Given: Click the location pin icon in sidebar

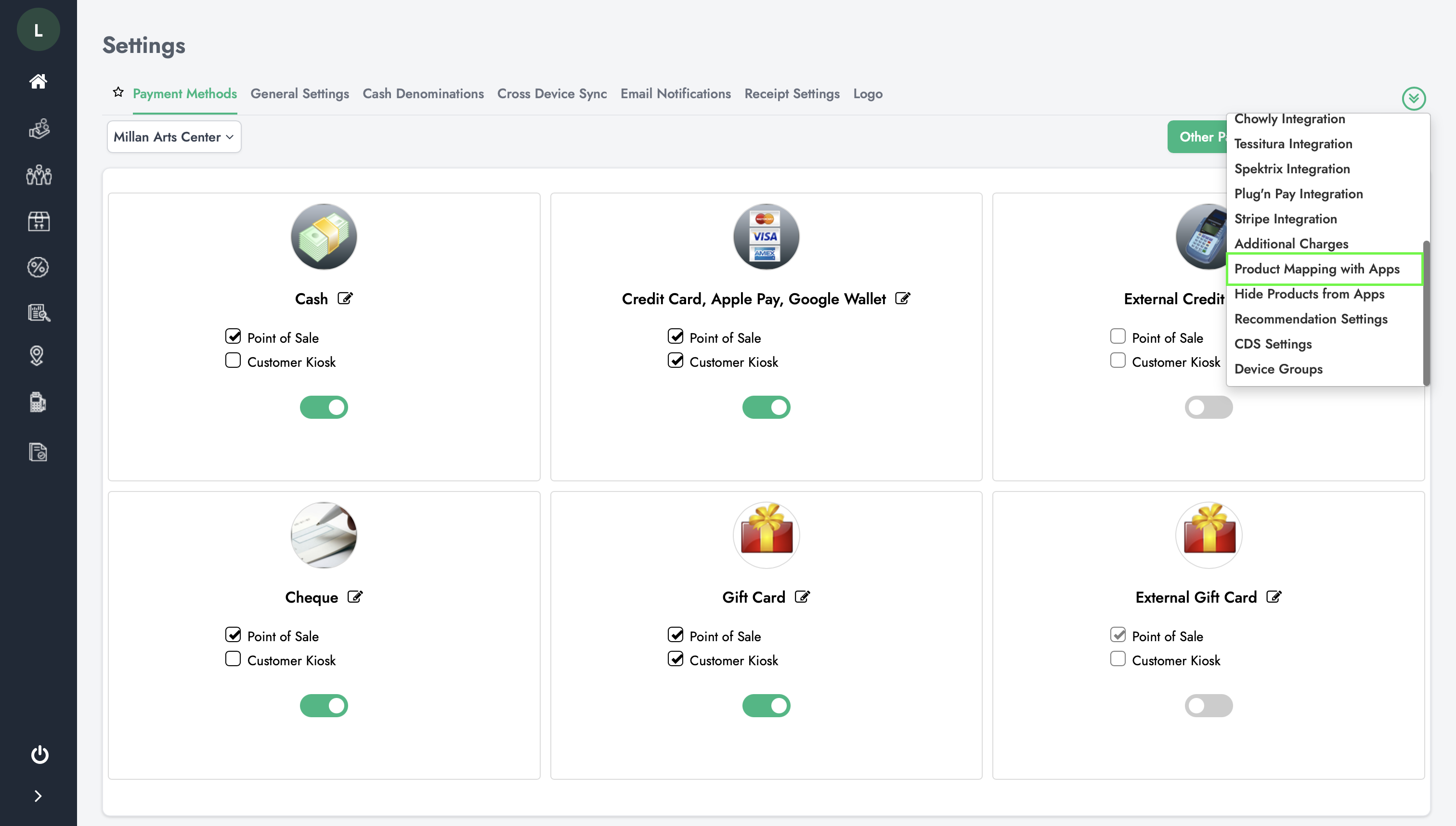Looking at the screenshot, I should pyautogui.click(x=37, y=356).
